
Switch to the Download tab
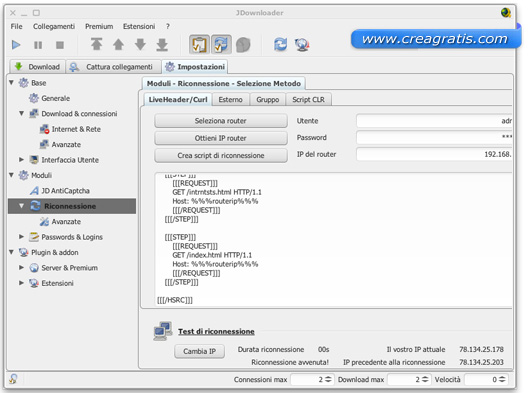tap(38, 67)
